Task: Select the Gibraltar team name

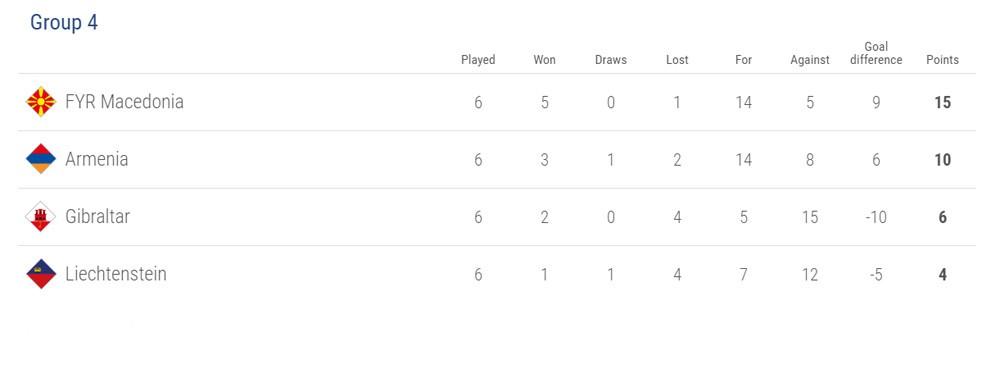Action: [x=98, y=217]
